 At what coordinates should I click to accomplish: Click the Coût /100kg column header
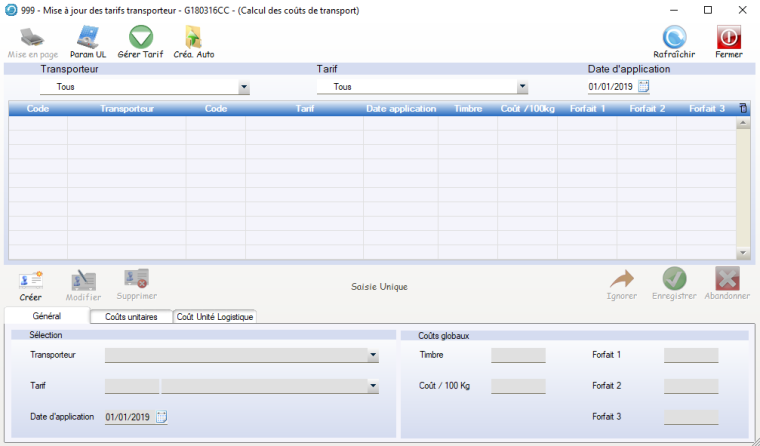coord(528,109)
